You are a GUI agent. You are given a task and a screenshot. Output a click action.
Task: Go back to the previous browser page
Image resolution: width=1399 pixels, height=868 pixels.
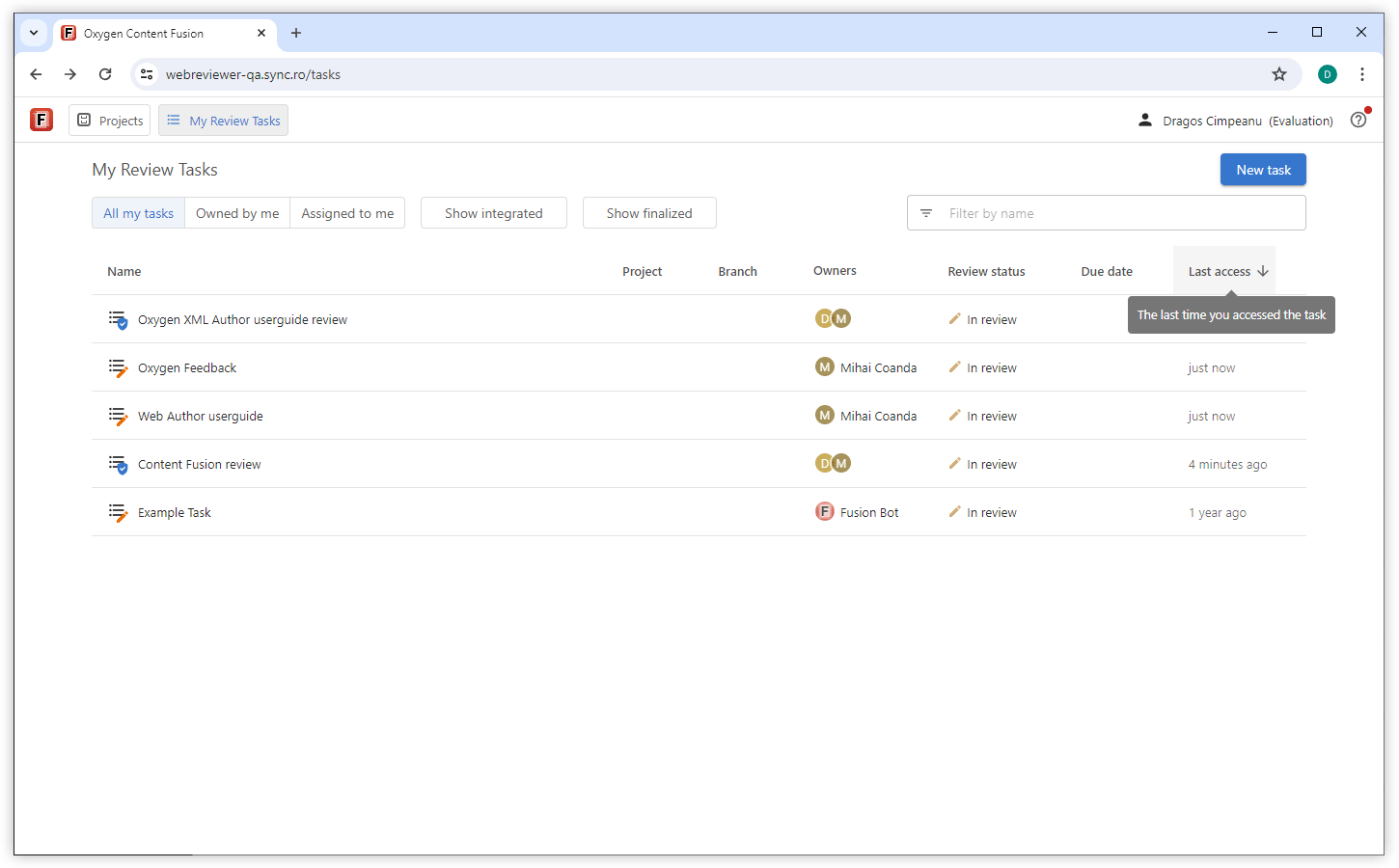coord(36,74)
